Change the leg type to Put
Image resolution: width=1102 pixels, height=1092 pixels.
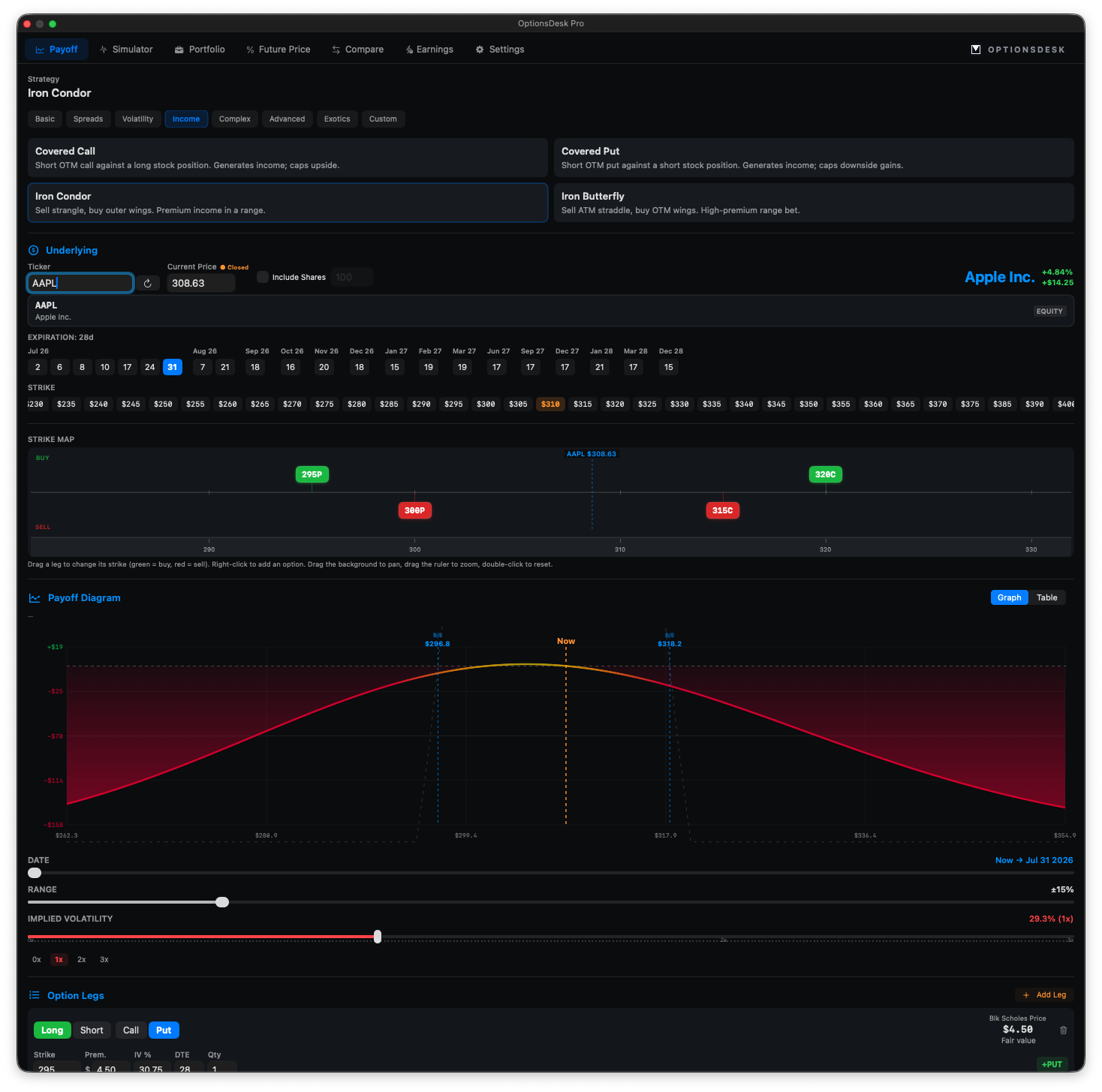pos(164,1030)
